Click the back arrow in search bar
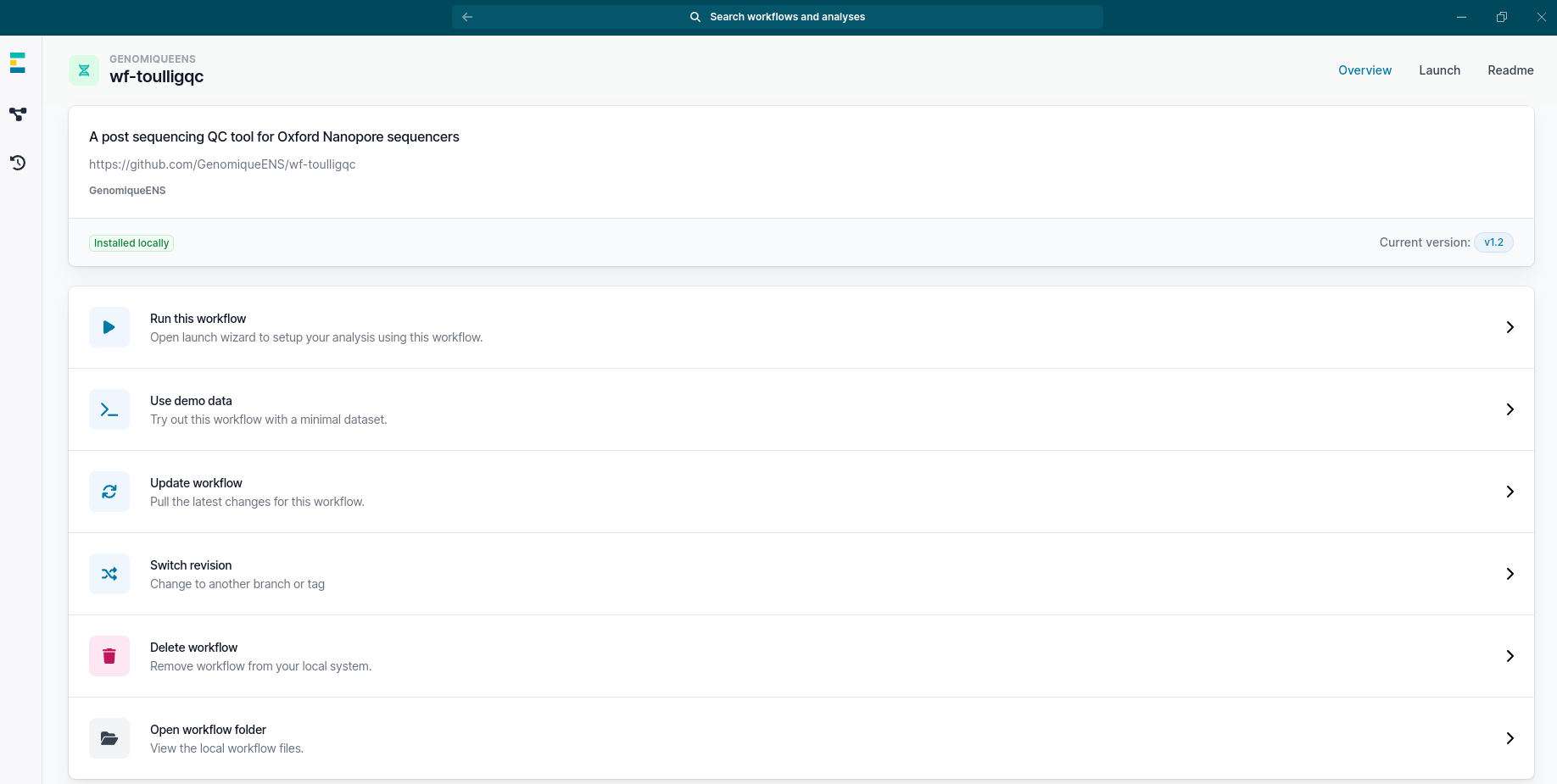This screenshot has height=784, width=1557. pos(467,17)
